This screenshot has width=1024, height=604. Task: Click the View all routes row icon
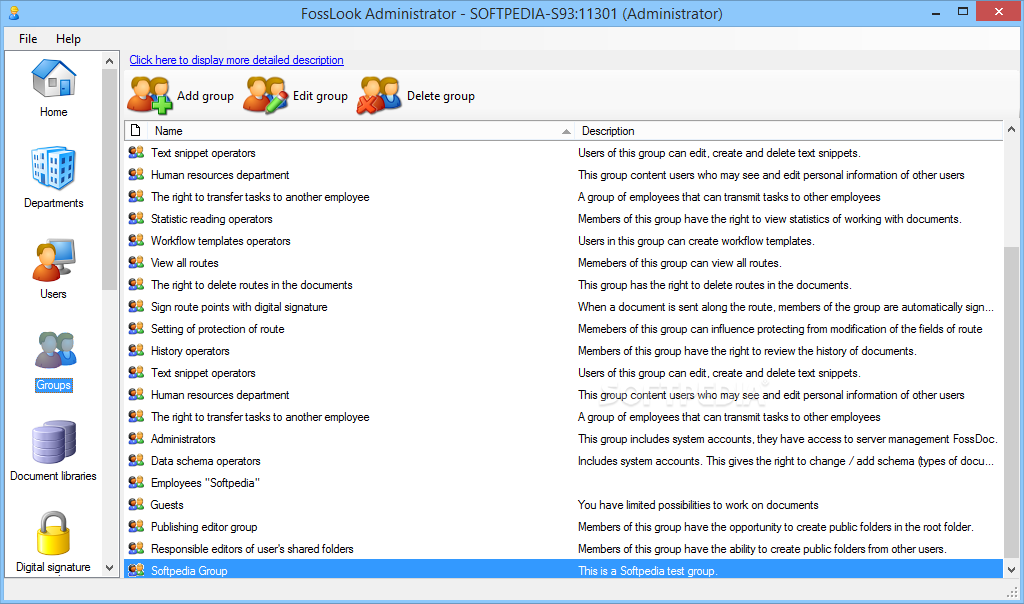point(136,262)
